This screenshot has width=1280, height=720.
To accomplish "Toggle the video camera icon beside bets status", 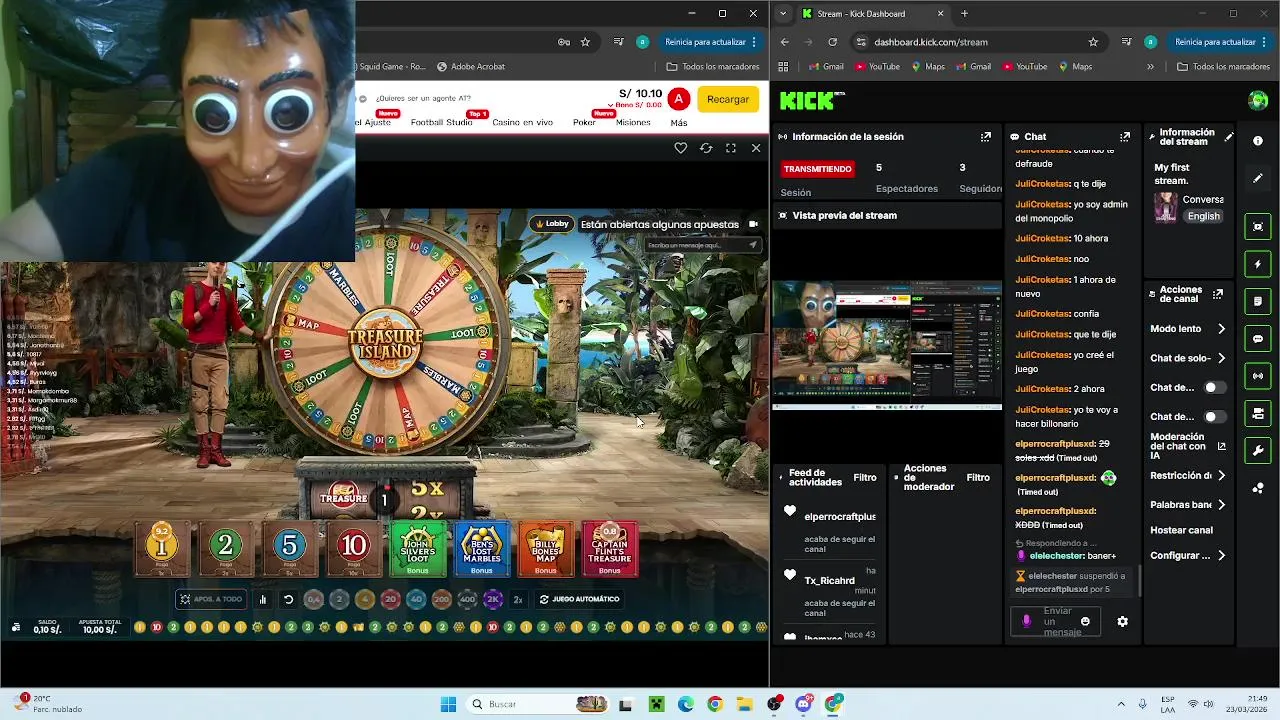I will 753,224.
